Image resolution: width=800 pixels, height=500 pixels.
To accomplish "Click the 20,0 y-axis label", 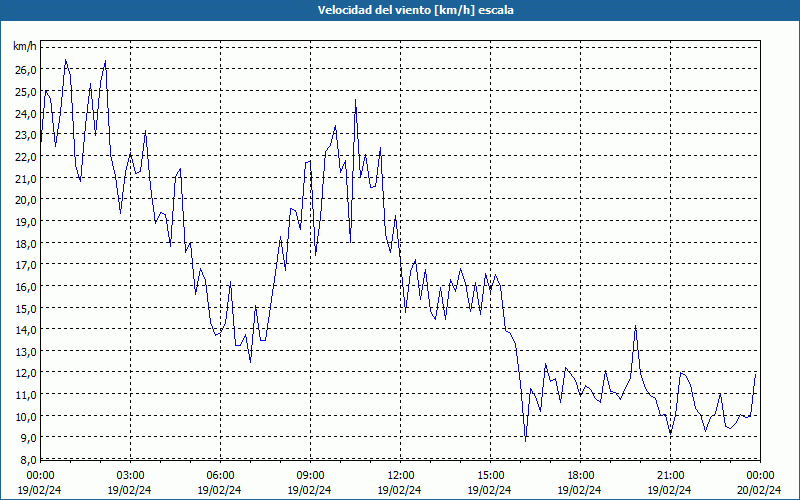I will click(x=26, y=200).
